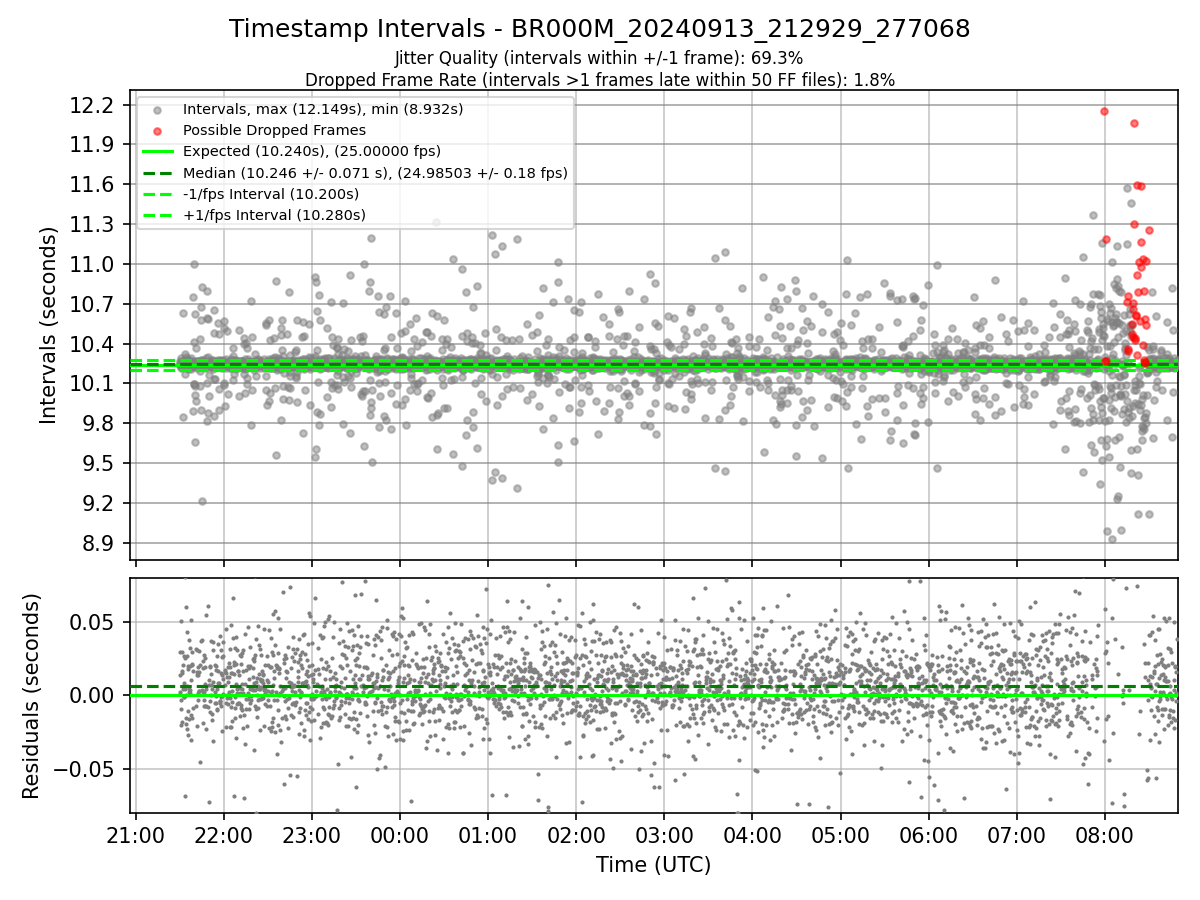Click the x-axis tick label '22:00'
The height and width of the screenshot is (900, 1200).
pos(223,833)
